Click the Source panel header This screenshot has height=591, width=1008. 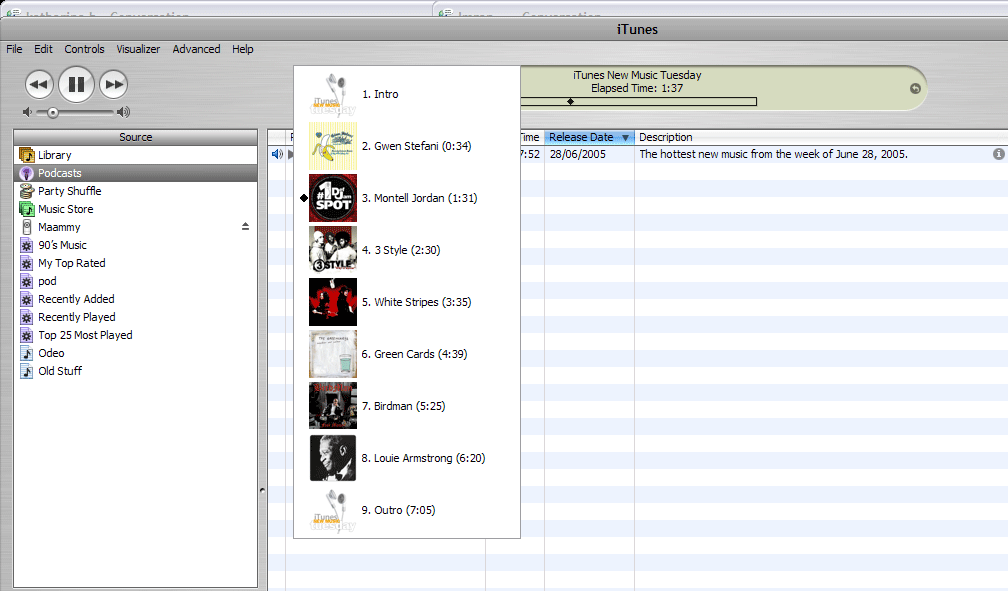(136, 137)
